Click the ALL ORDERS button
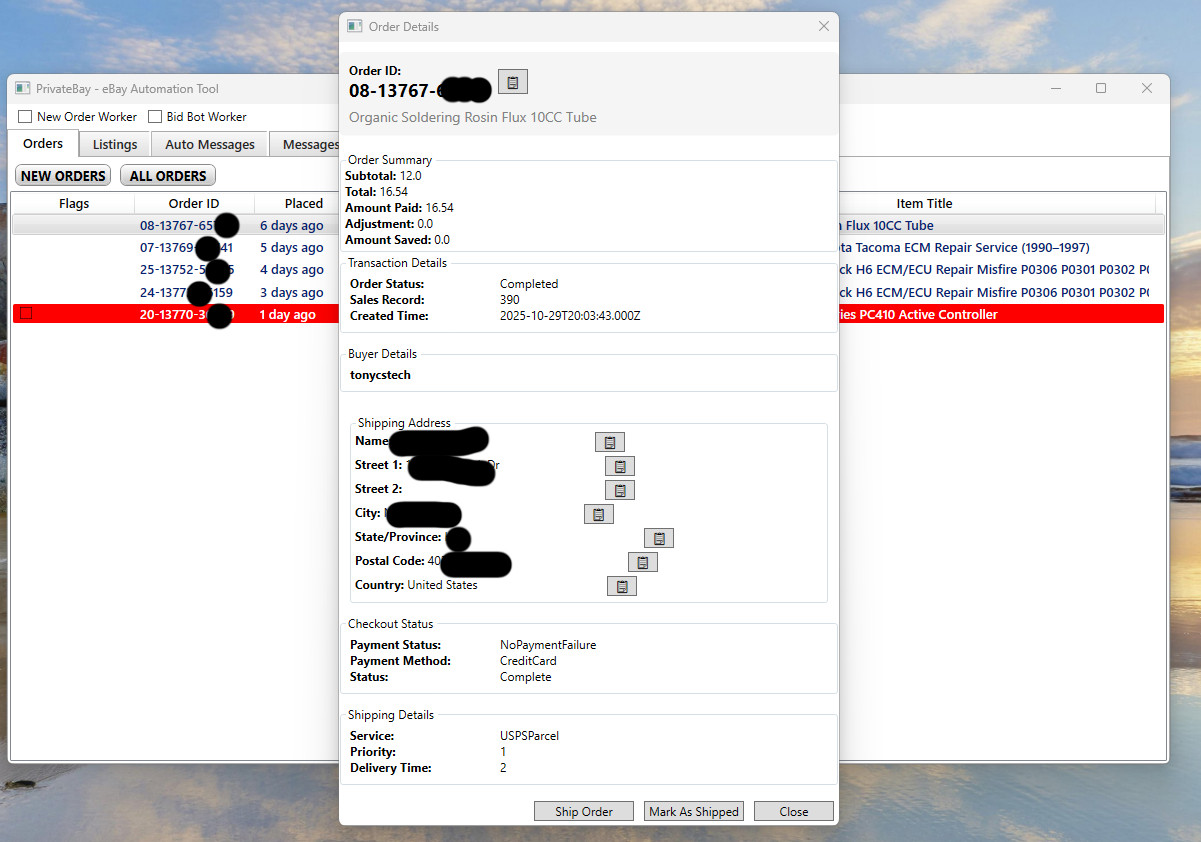The width and height of the screenshot is (1201, 842). pyautogui.click(x=167, y=176)
